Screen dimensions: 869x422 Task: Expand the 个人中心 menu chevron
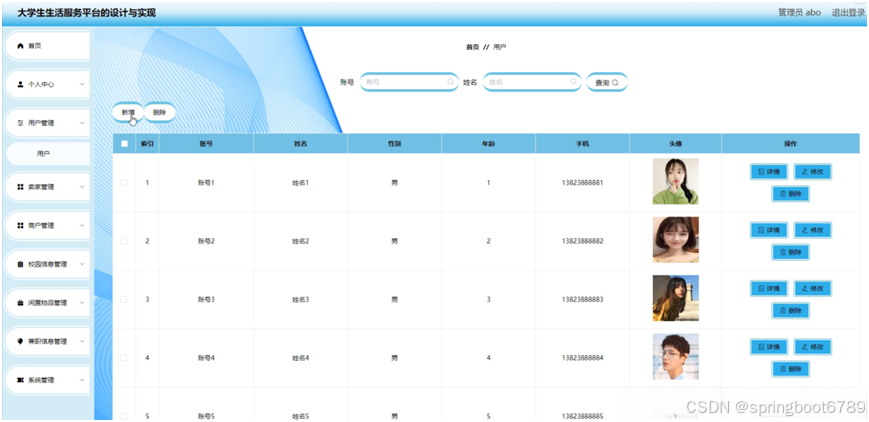pos(82,84)
